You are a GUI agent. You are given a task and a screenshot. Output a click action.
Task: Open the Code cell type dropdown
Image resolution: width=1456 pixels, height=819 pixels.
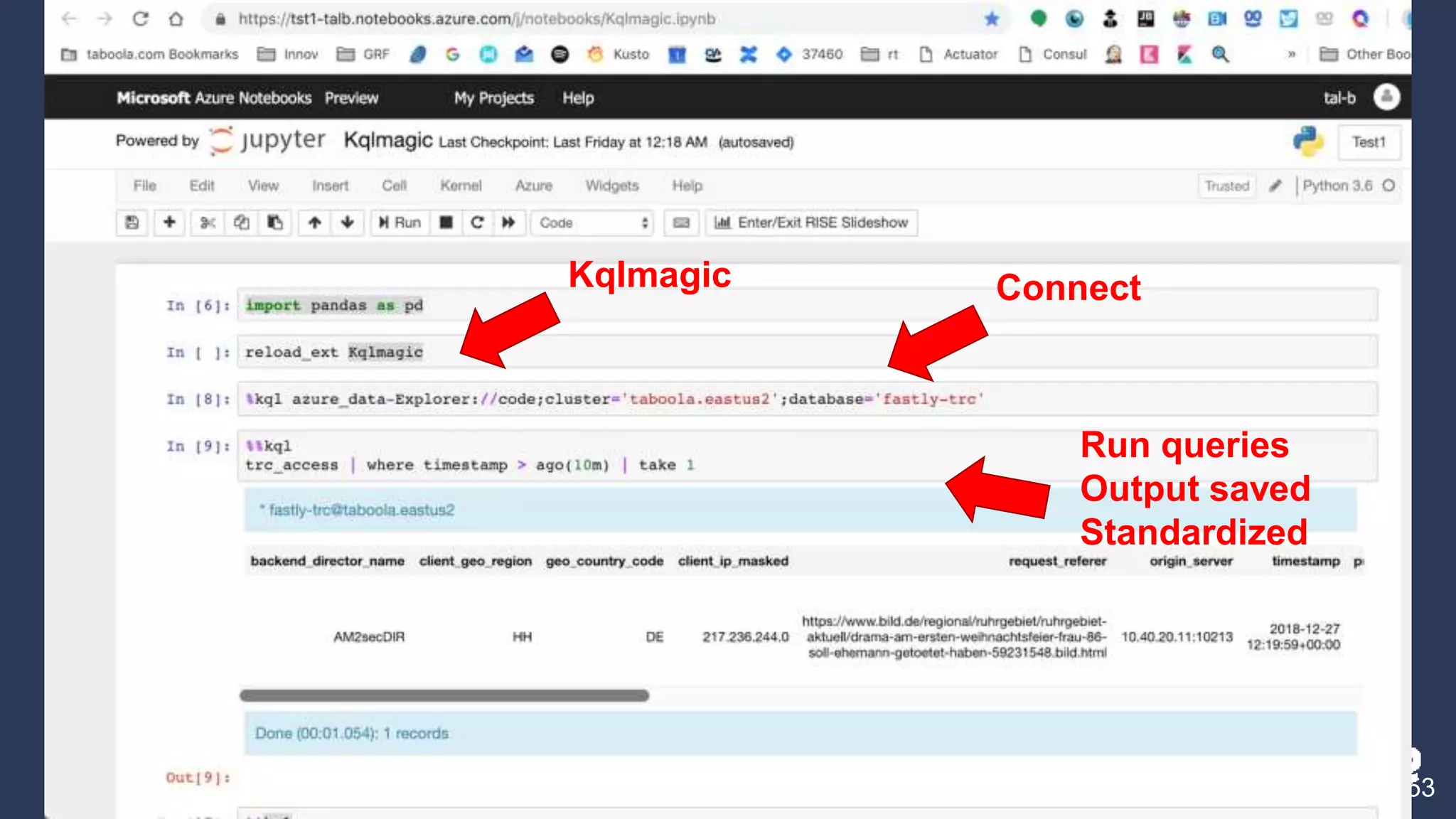tap(593, 223)
